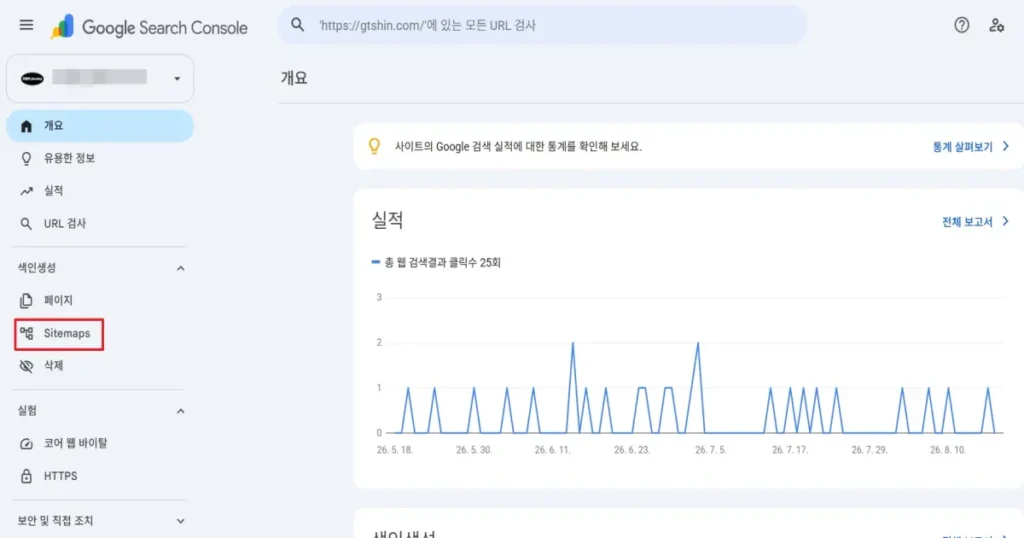Image resolution: width=1024 pixels, height=538 pixels.
Task: Click the 26. 7. 17. chart date label
Action: (x=790, y=450)
